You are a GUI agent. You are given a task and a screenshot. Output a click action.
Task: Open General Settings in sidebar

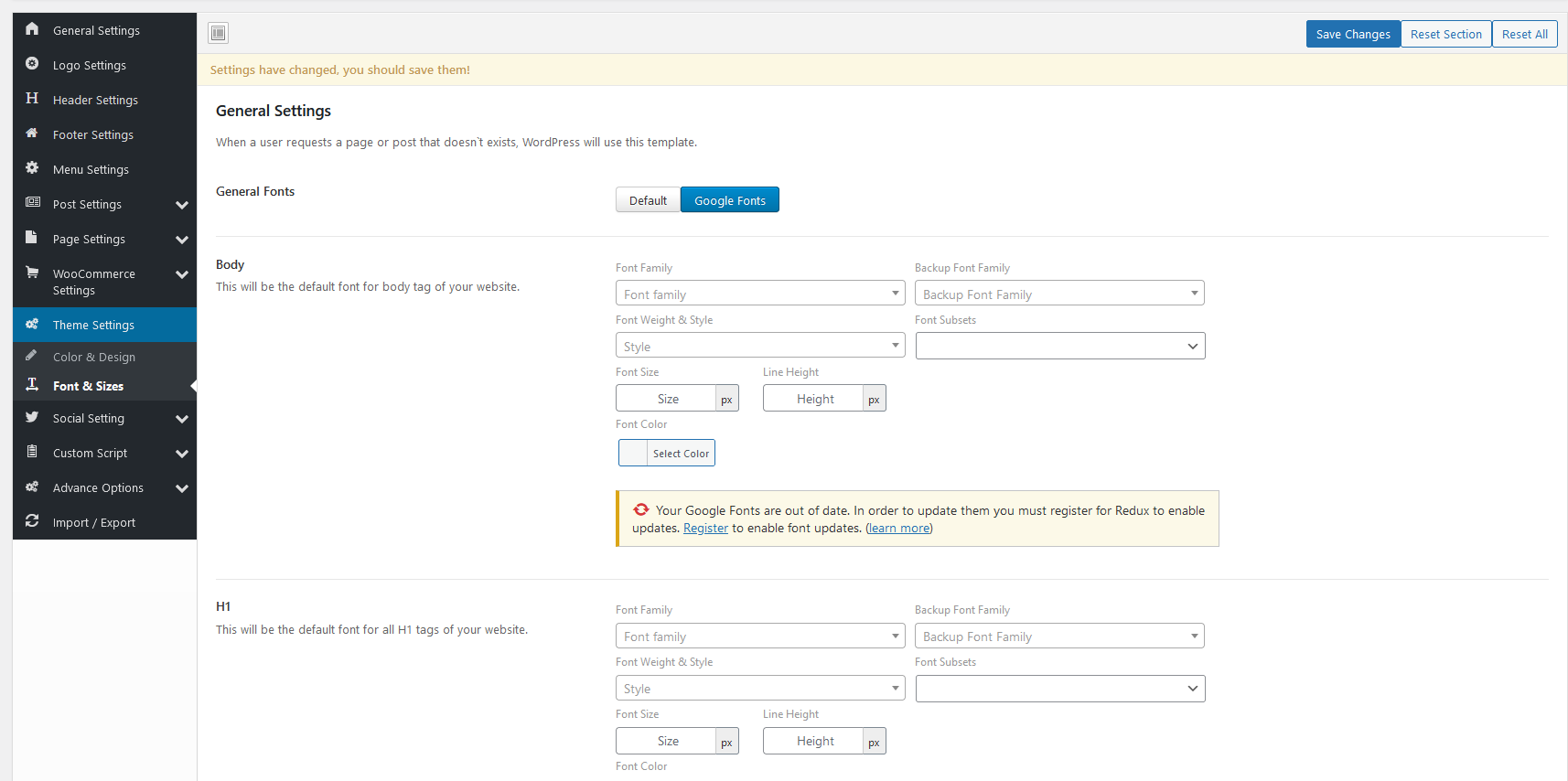pyautogui.click(x=104, y=30)
